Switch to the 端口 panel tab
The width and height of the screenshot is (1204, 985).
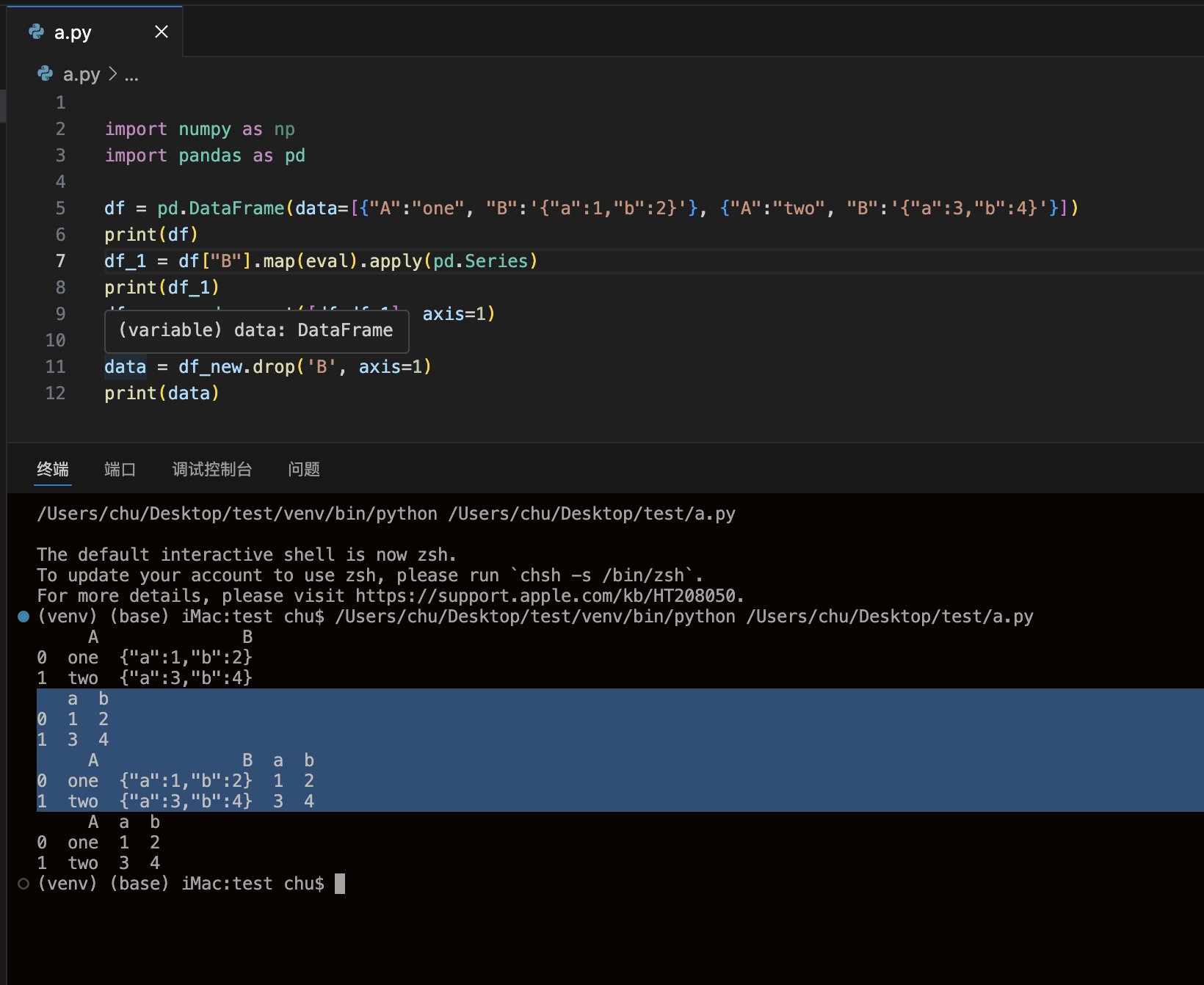click(x=120, y=469)
